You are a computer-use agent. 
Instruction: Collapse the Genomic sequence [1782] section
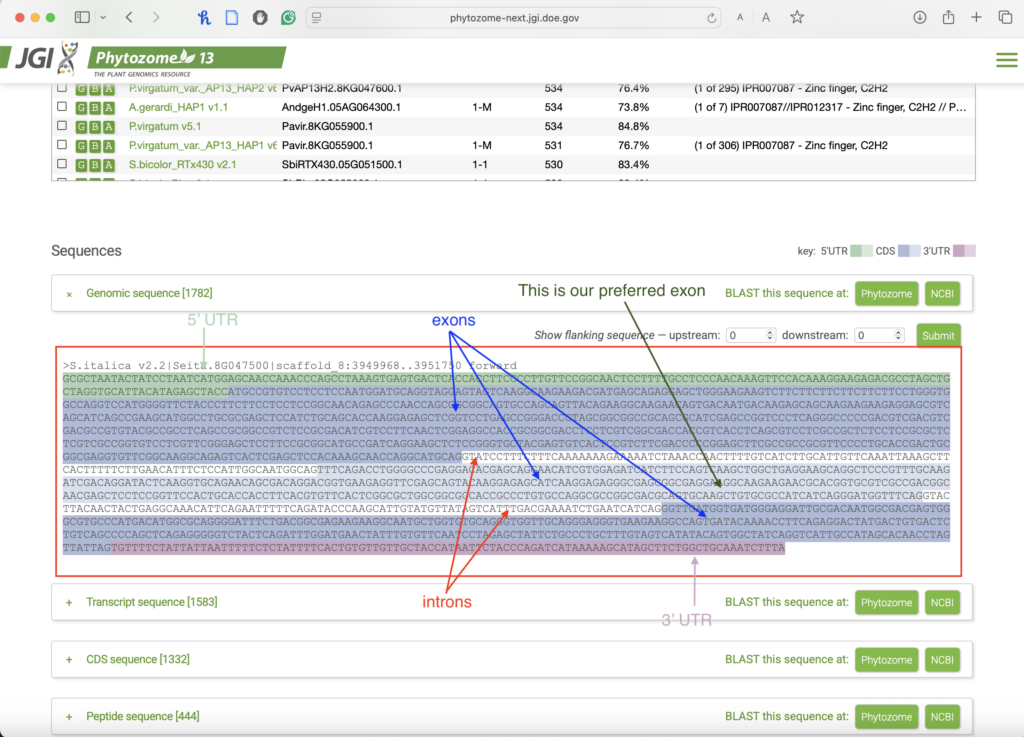(69, 294)
